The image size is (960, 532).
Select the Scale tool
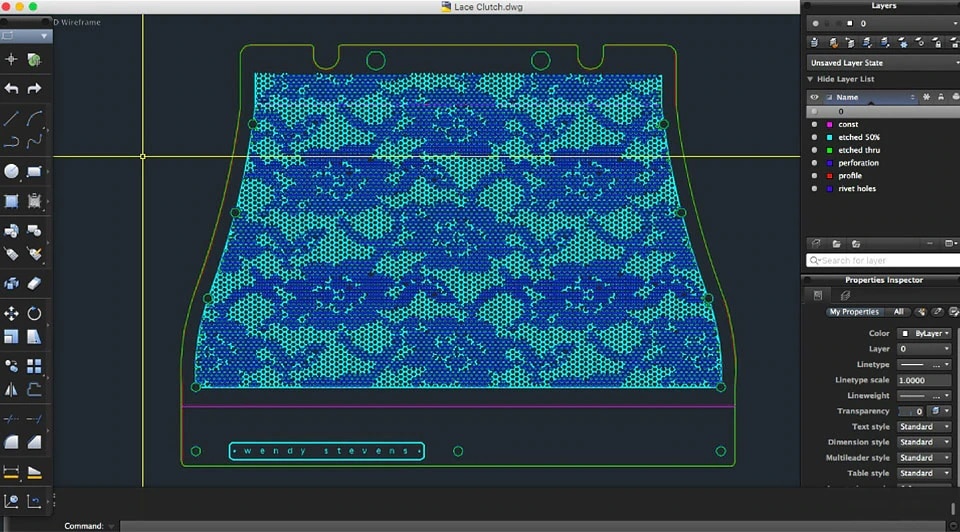pyautogui.click(x=11, y=337)
